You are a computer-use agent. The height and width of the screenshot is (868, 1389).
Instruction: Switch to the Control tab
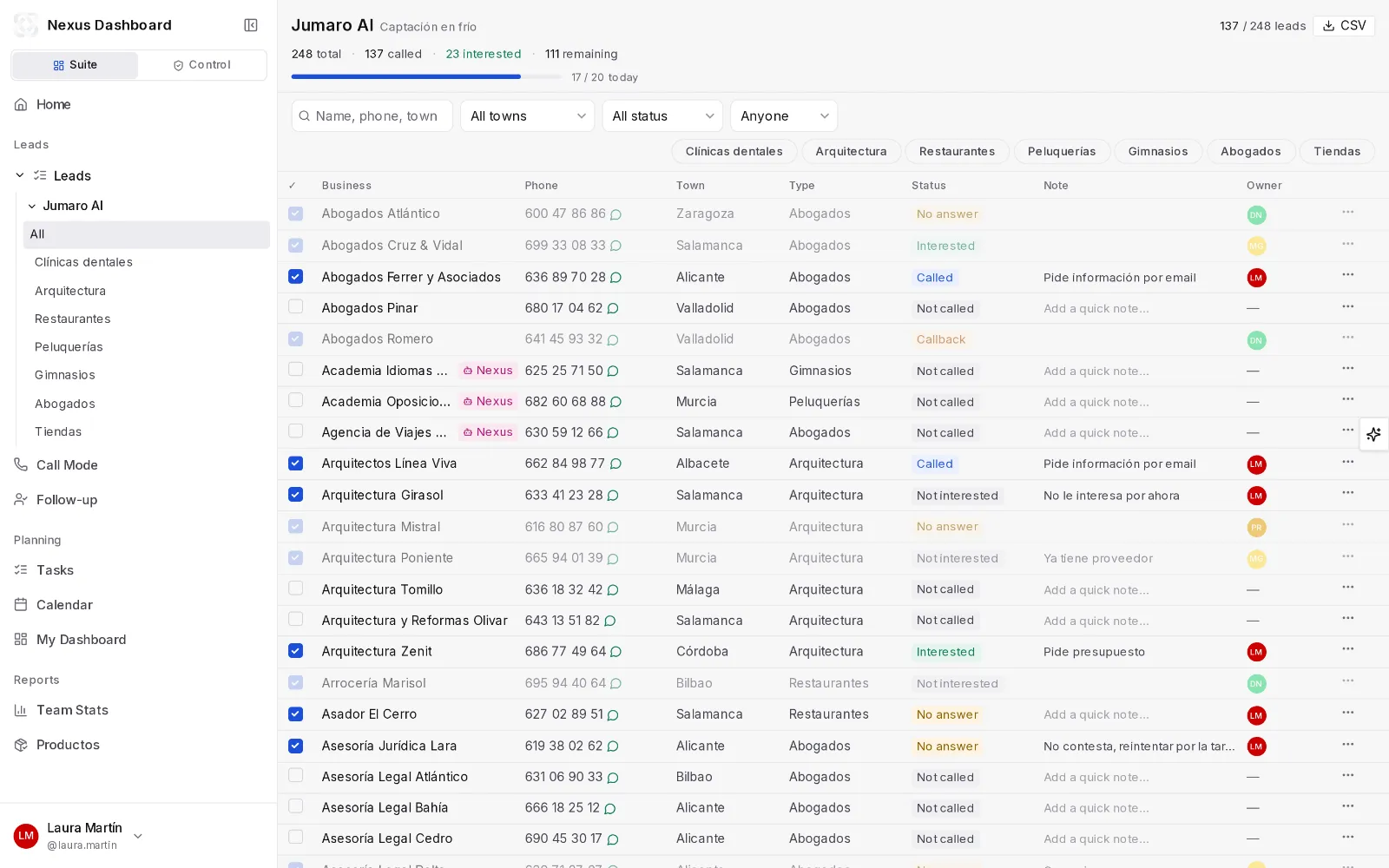pos(202,65)
